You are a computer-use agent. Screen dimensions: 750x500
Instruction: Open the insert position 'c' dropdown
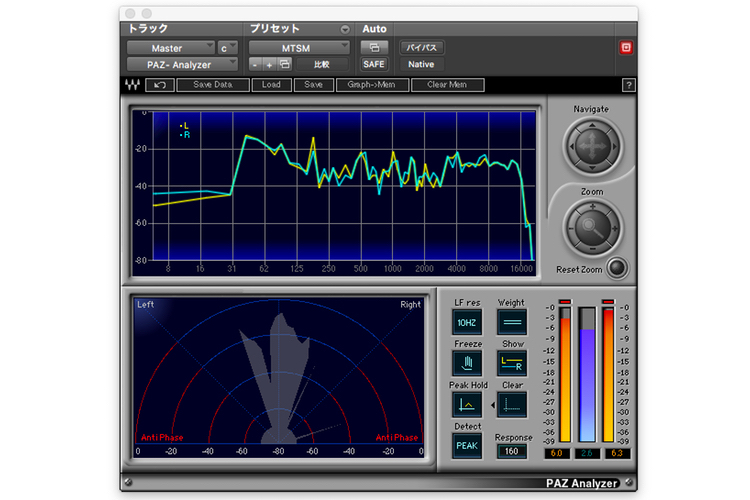pyautogui.click(x=228, y=48)
